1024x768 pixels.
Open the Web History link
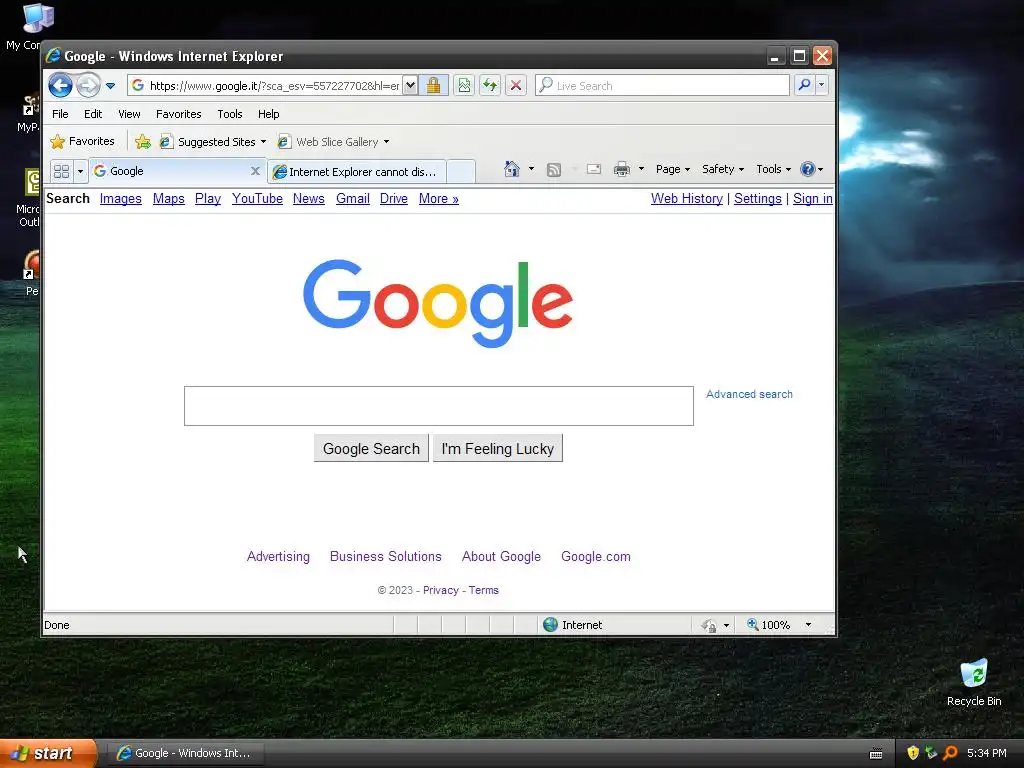tap(687, 199)
